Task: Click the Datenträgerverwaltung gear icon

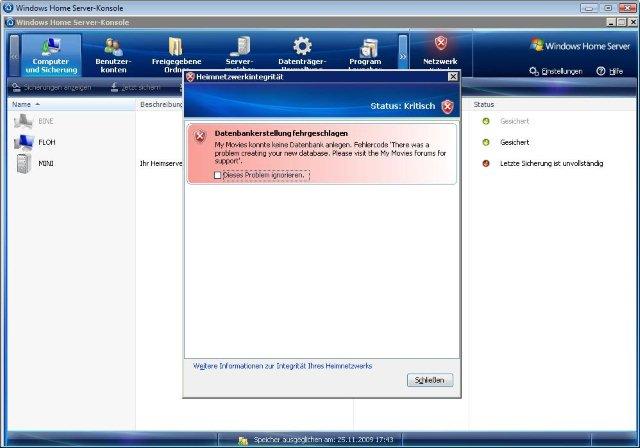Action: [x=302, y=46]
